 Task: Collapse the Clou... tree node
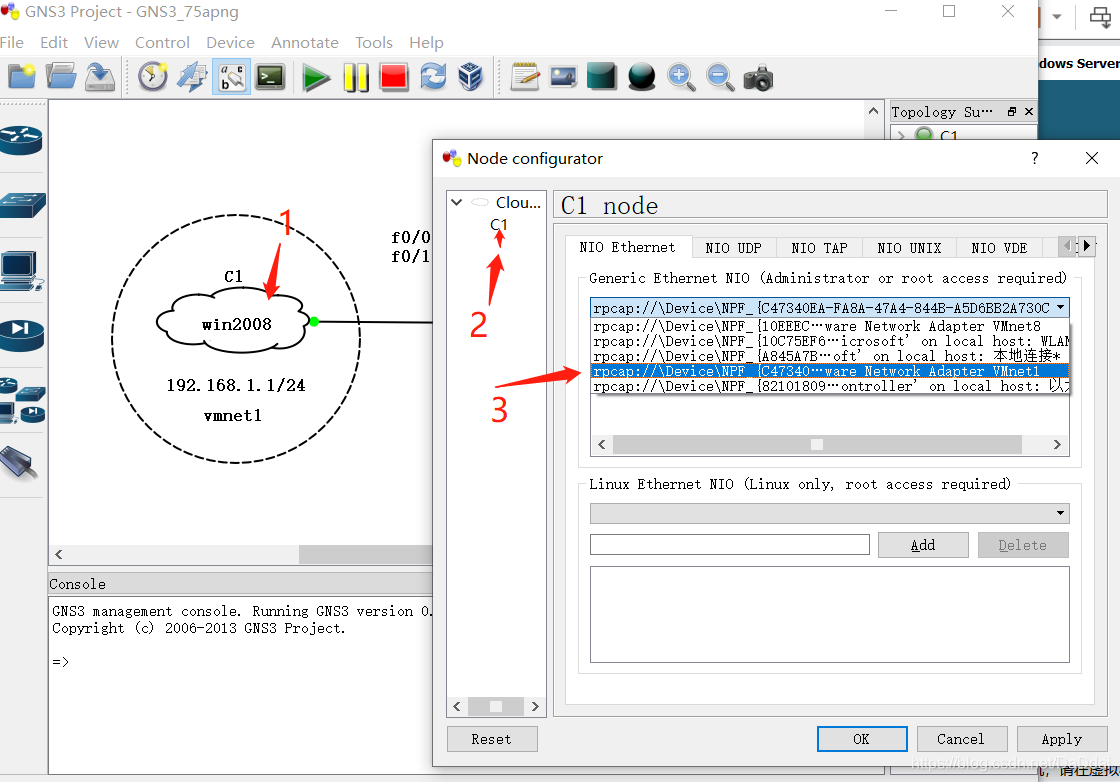(456, 202)
